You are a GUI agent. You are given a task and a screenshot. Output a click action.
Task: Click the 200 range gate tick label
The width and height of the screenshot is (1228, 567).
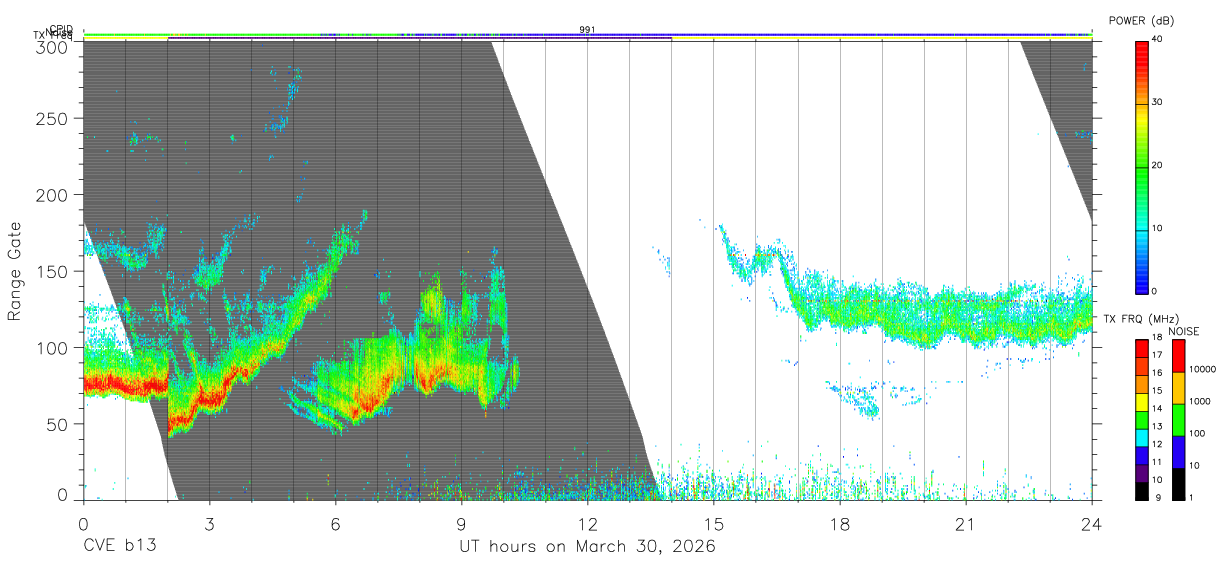(51, 194)
